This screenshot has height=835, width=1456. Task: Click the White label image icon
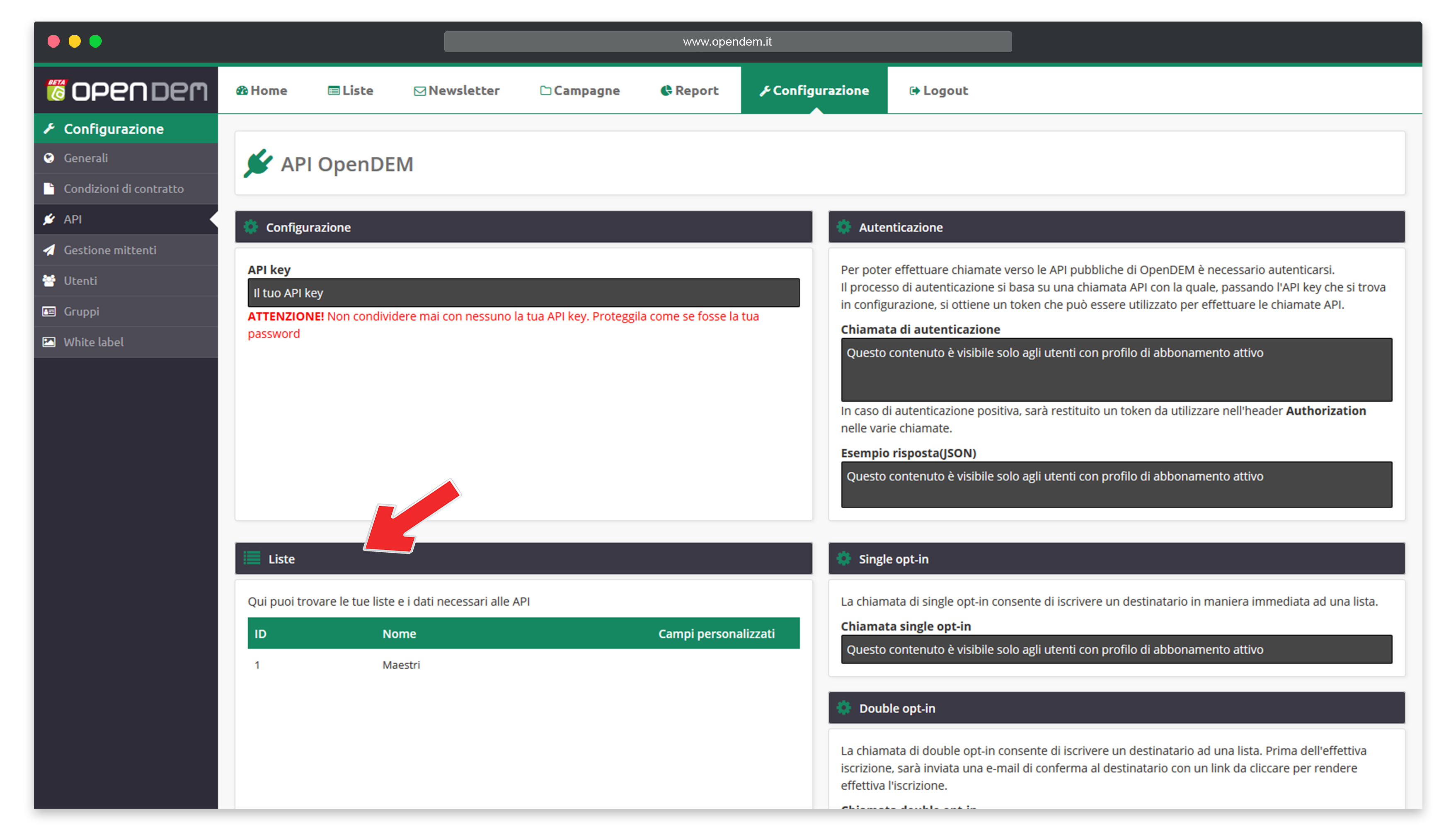(49, 342)
